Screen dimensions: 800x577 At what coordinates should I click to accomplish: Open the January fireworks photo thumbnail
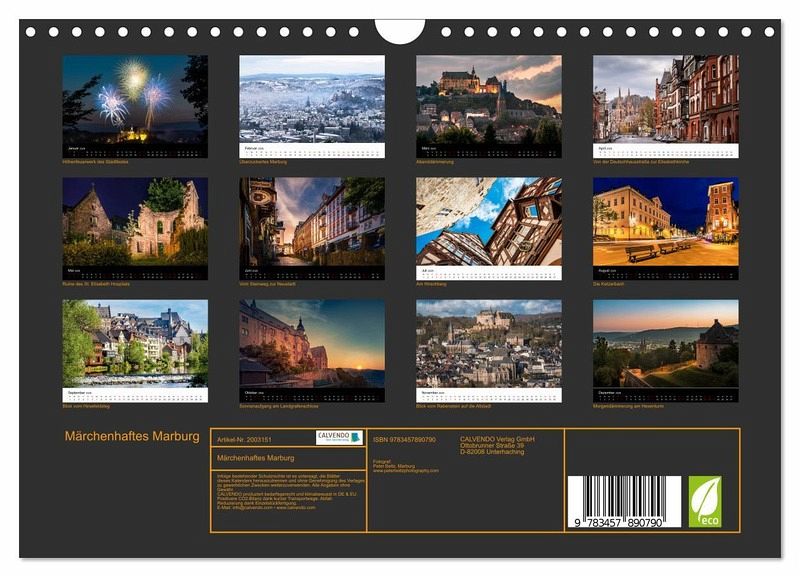coord(135,99)
